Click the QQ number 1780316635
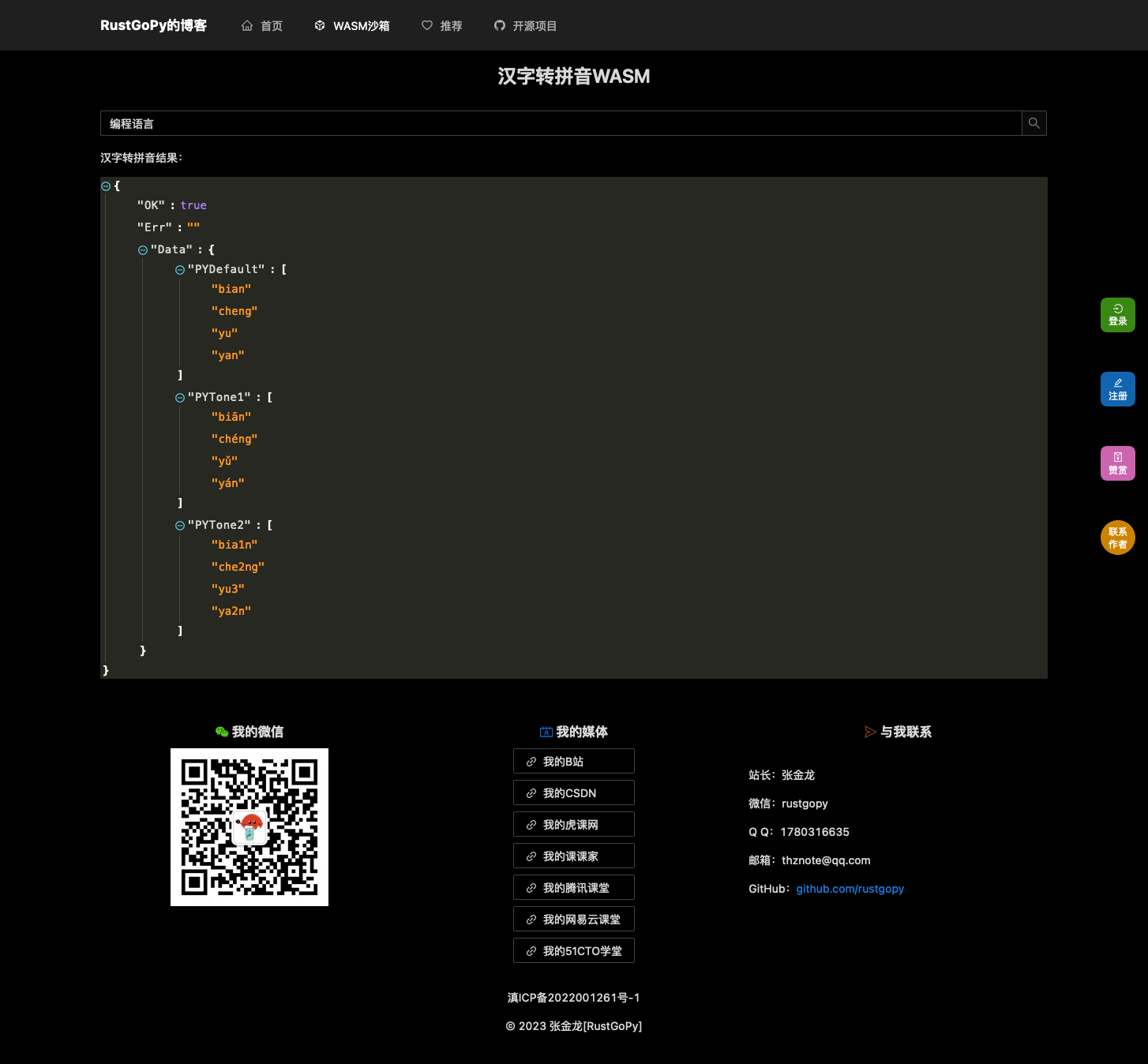The height and width of the screenshot is (1064, 1148). click(x=815, y=832)
